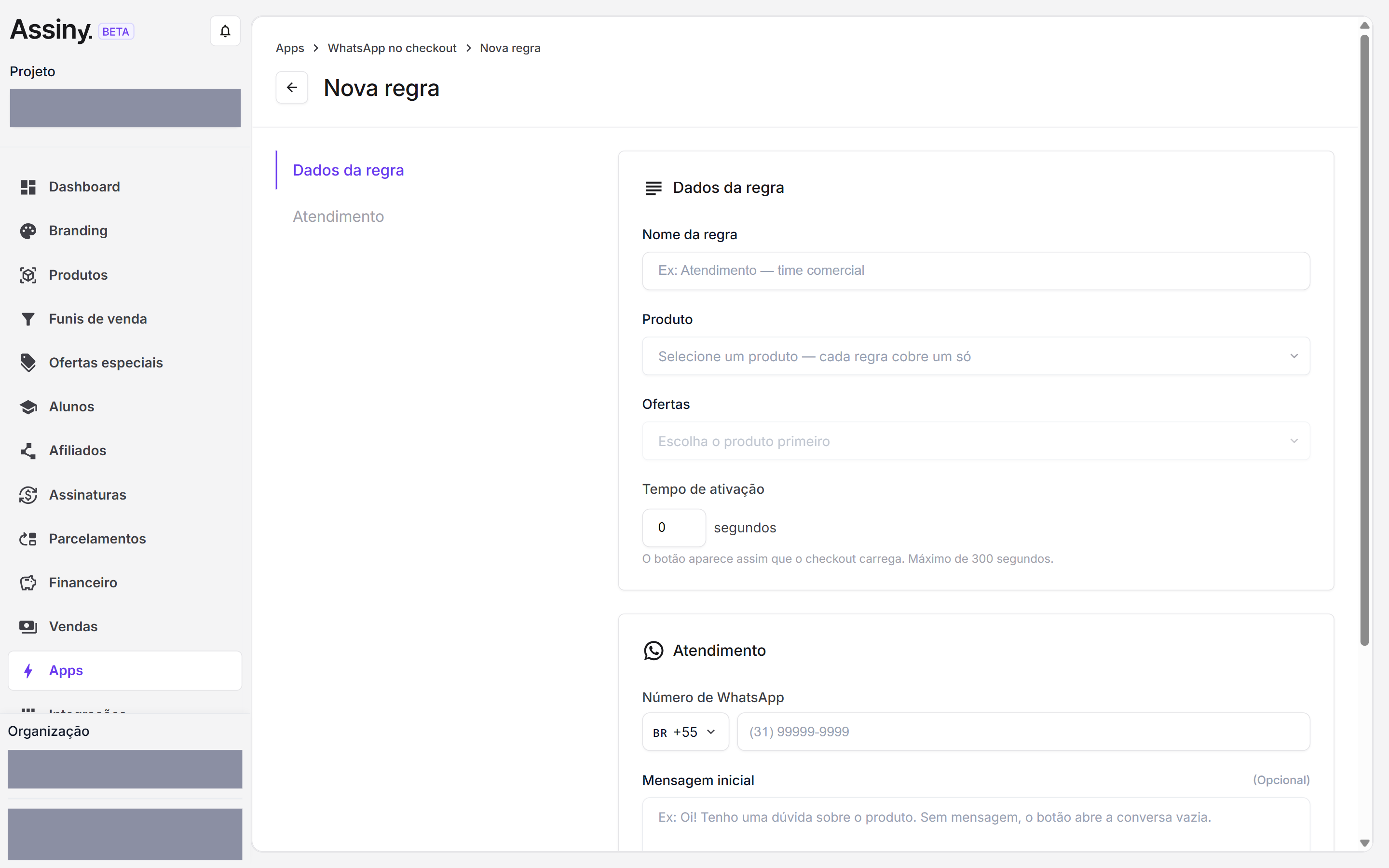Open the BR +55 country code dropdown

(x=685, y=732)
